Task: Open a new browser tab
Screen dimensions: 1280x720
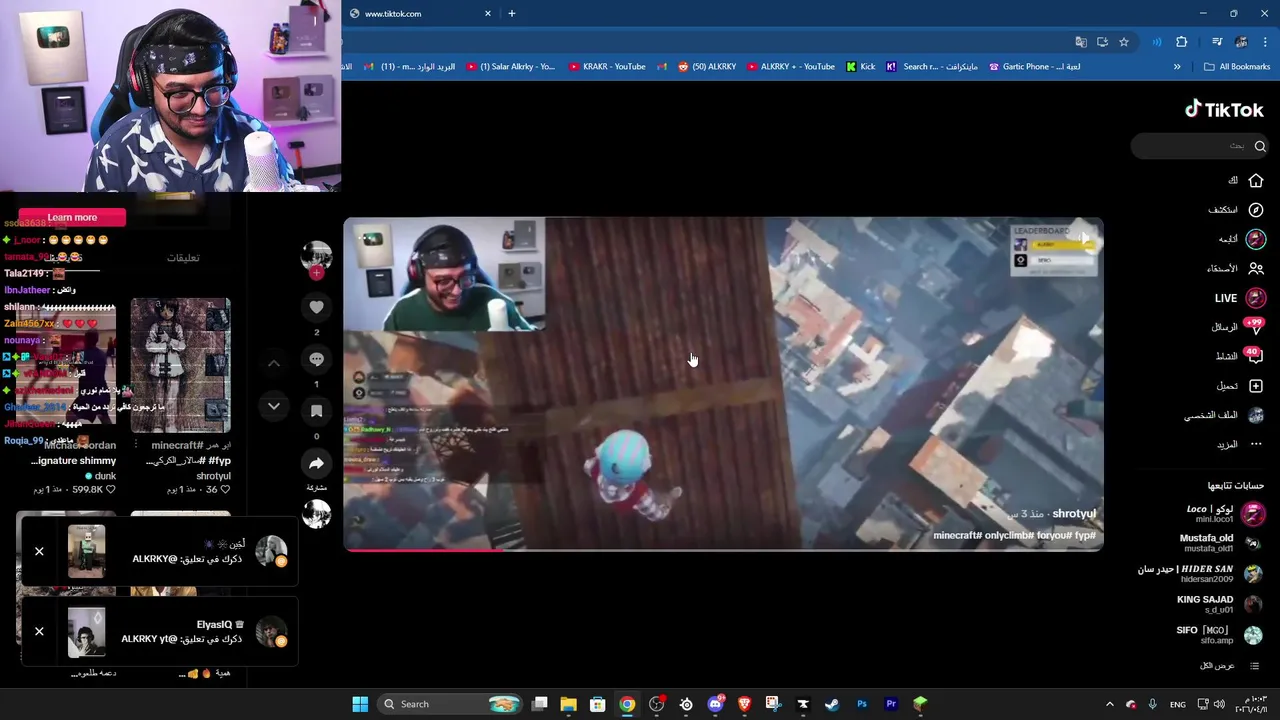Action: point(511,13)
